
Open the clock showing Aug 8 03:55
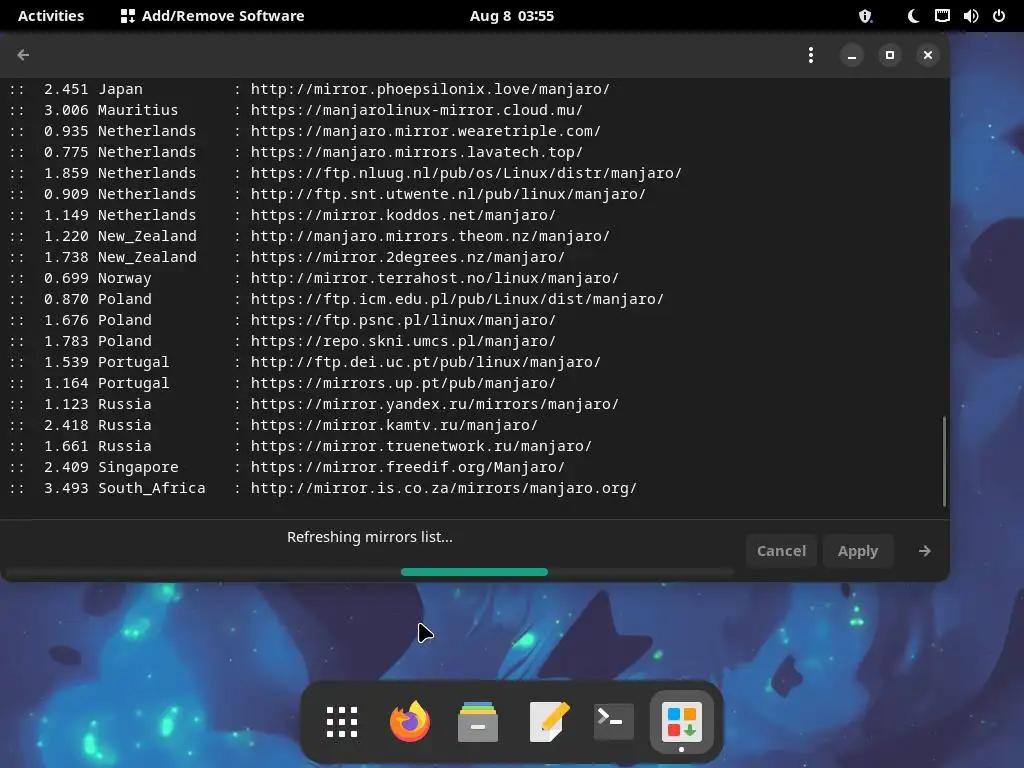(512, 16)
